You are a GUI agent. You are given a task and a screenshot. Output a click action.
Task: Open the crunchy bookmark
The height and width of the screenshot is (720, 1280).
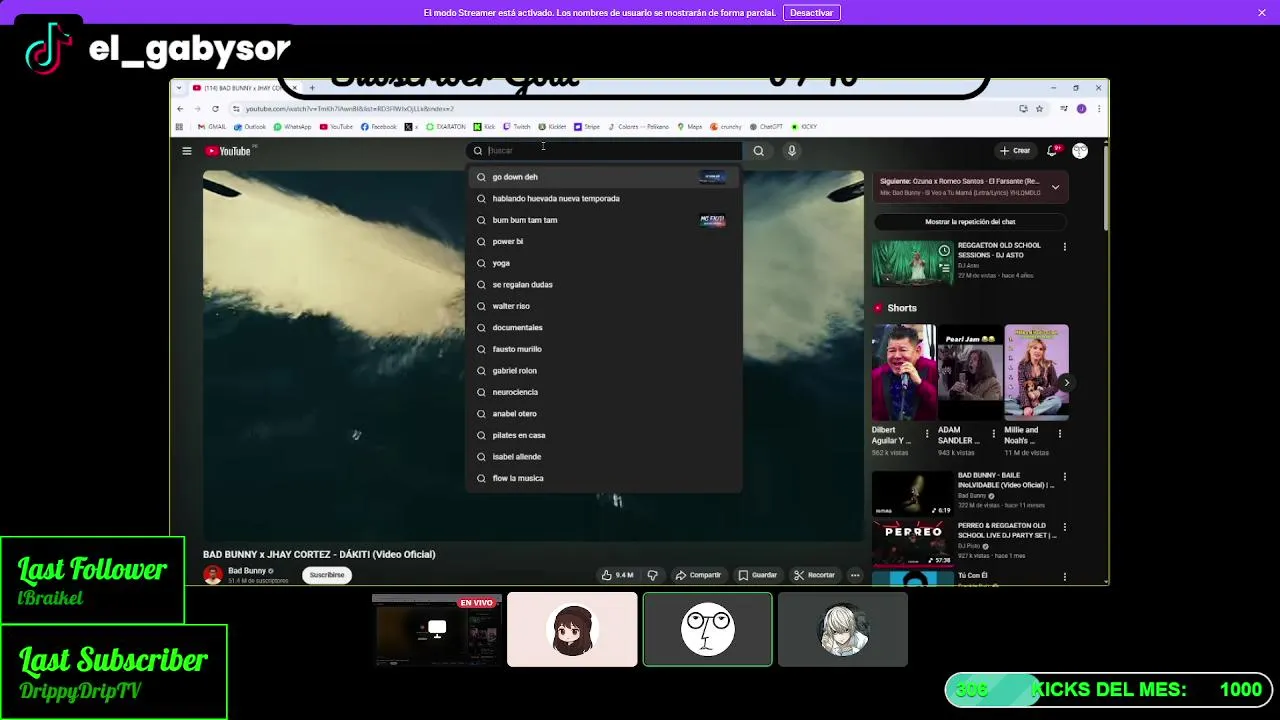point(726,127)
